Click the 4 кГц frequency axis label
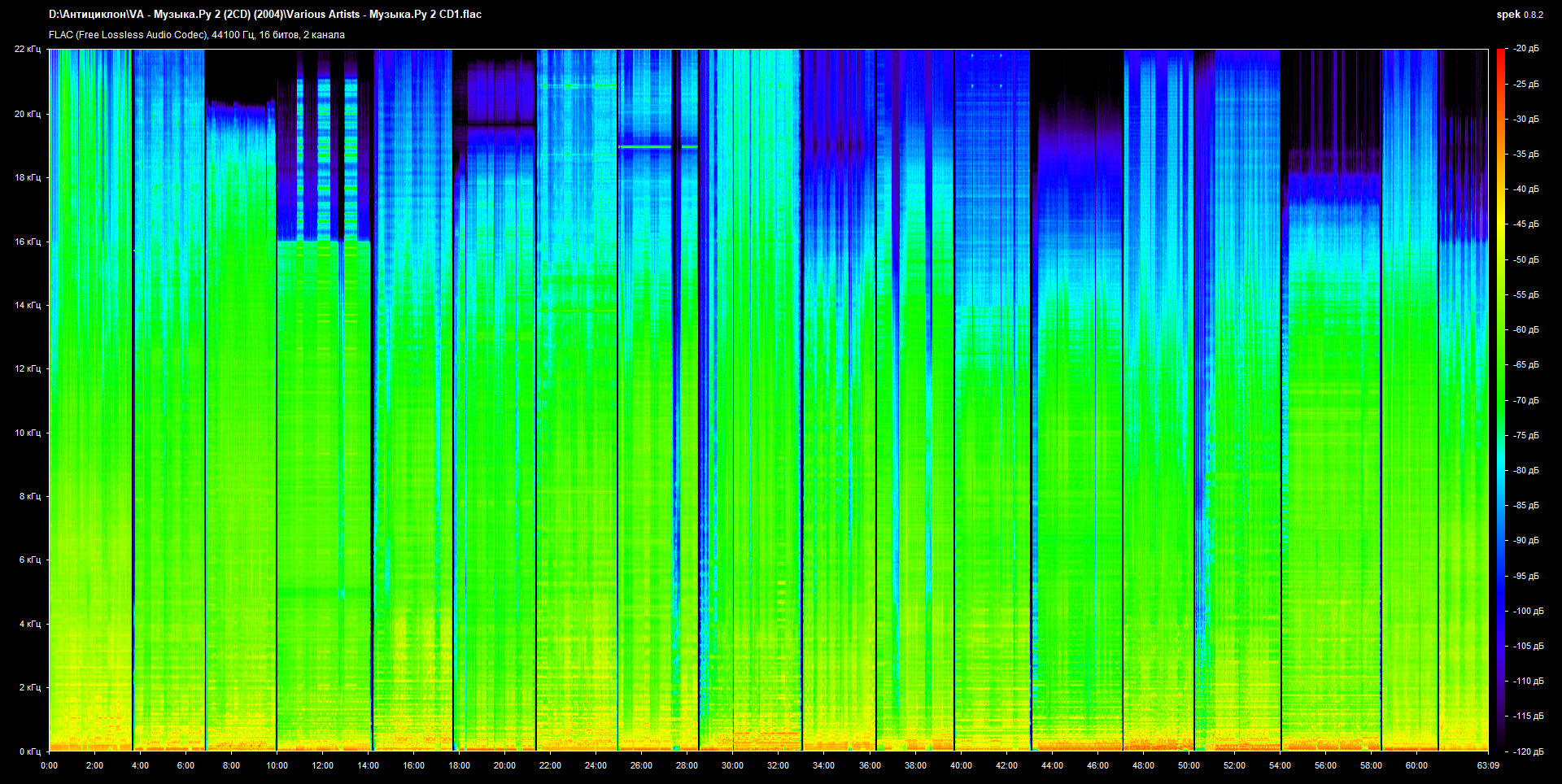Screen dimensions: 1562x784 pyautogui.click(x=29, y=624)
